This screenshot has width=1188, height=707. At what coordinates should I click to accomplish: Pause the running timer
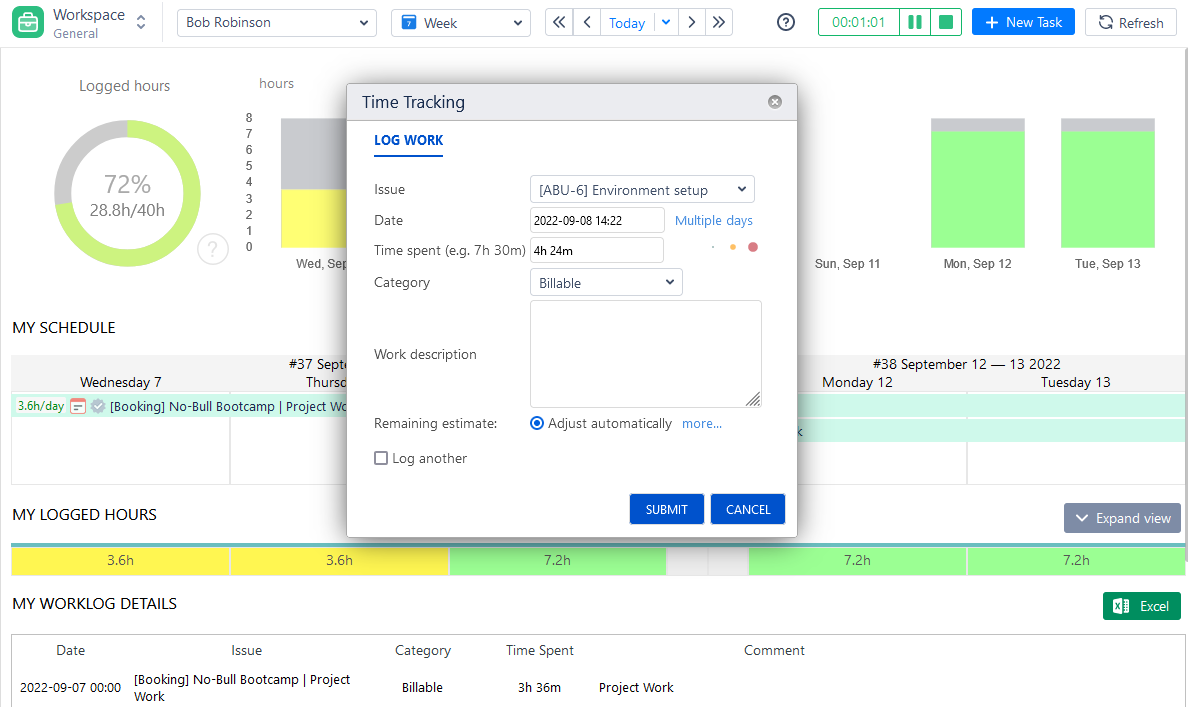tap(914, 21)
